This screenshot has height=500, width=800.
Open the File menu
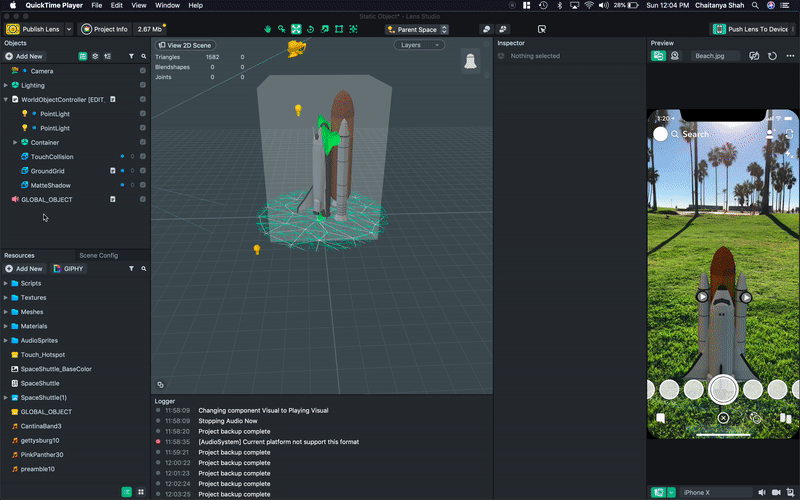(x=96, y=5)
